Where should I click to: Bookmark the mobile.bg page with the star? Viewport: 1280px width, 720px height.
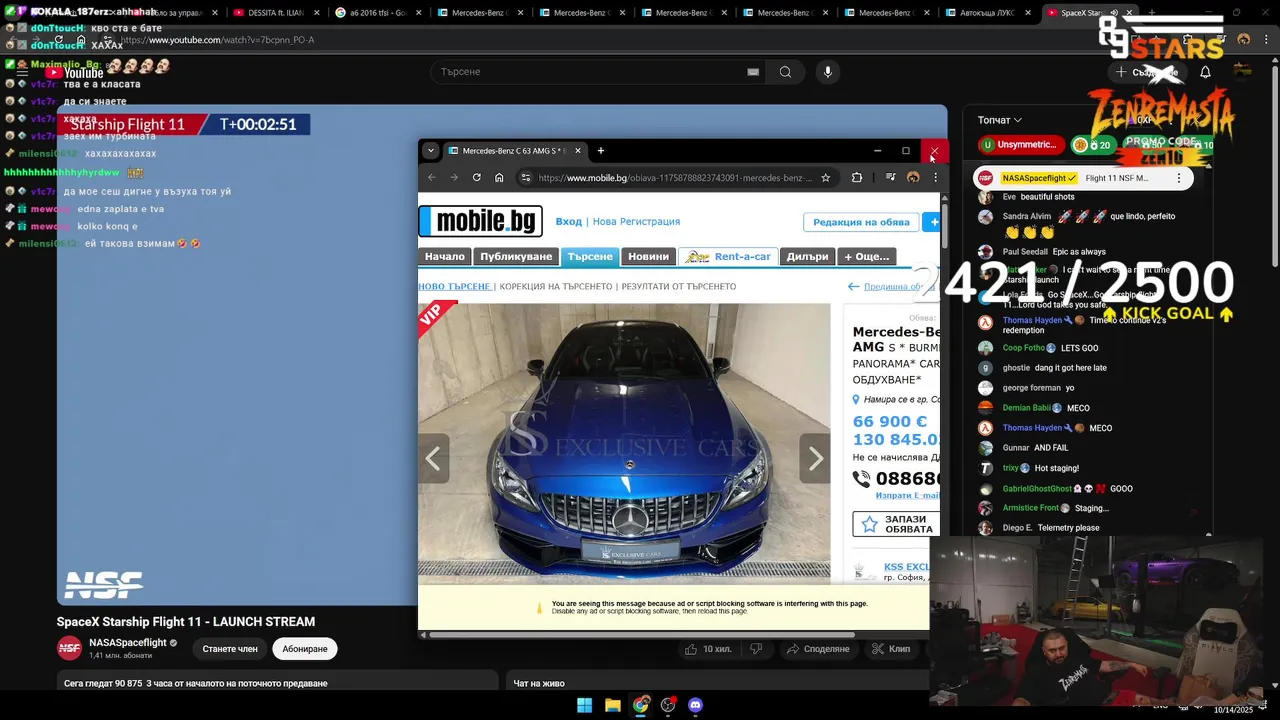(x=825, y=177)
